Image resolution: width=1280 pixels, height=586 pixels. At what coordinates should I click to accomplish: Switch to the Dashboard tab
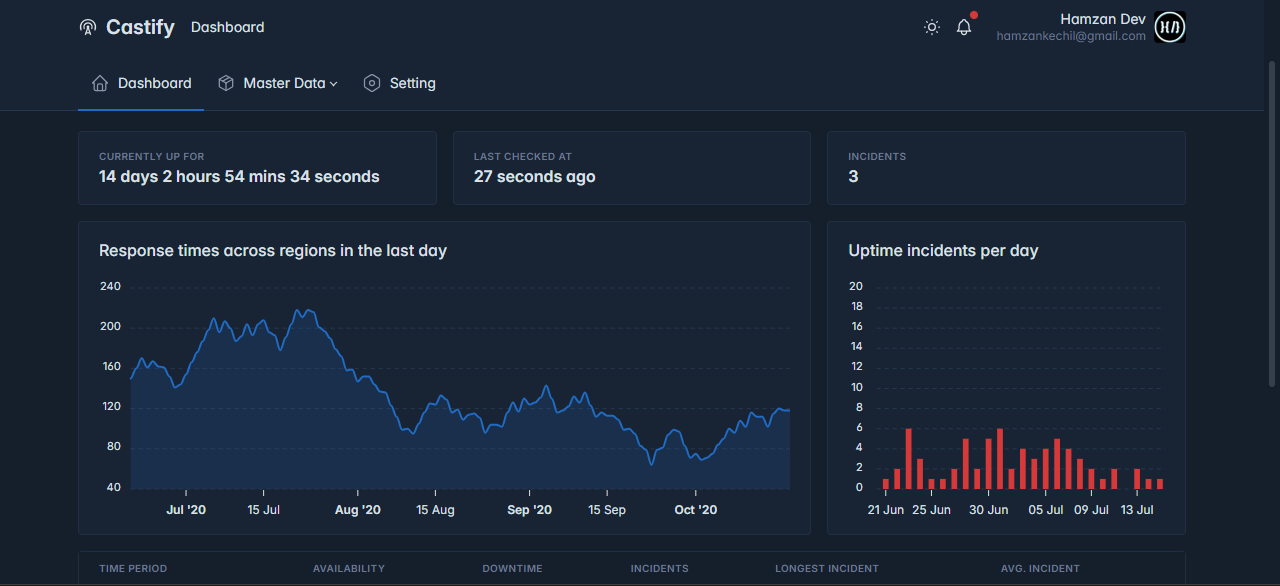[154, 84]
